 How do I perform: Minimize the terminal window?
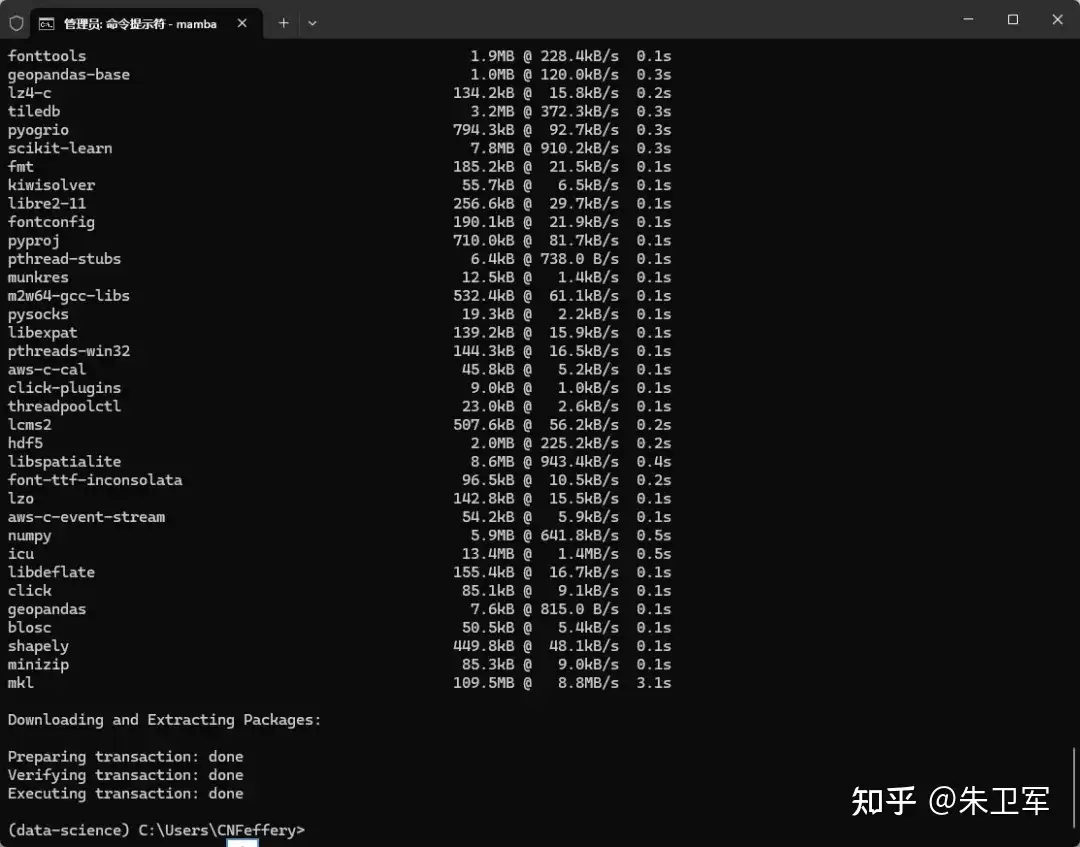[968, 19]
